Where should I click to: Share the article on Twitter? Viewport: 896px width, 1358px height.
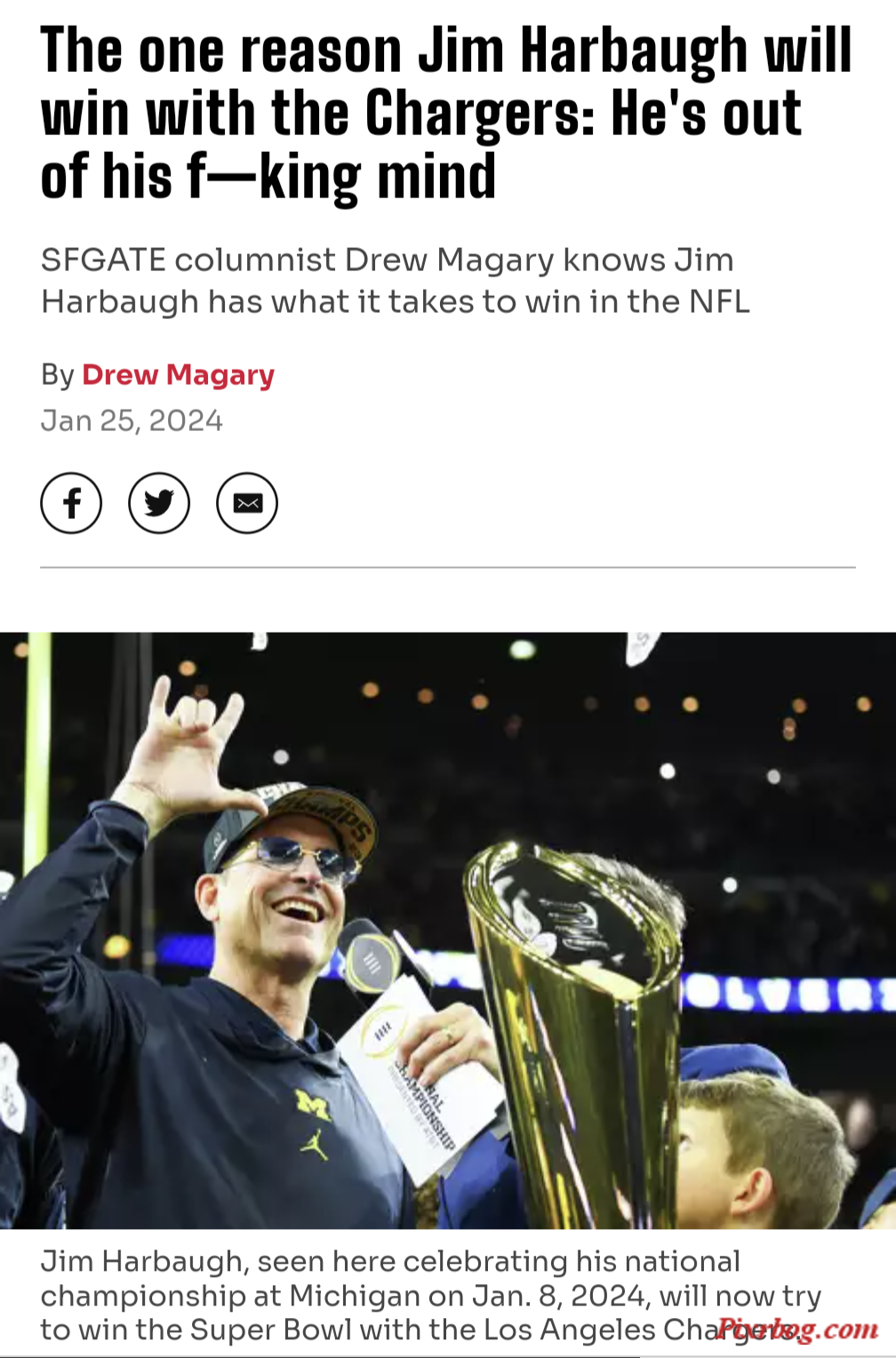tap(159, 503)
